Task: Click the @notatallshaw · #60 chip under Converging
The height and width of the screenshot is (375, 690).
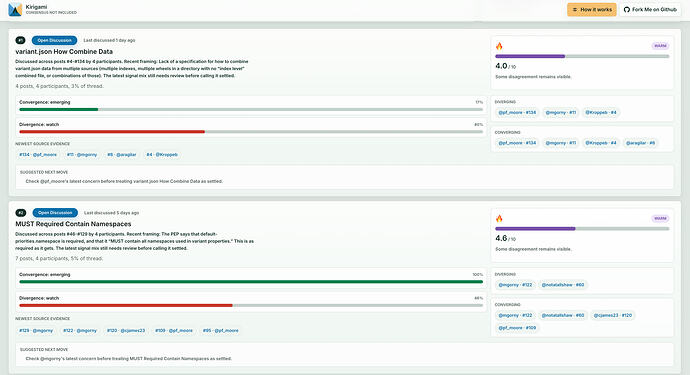Action: (563, 316)
